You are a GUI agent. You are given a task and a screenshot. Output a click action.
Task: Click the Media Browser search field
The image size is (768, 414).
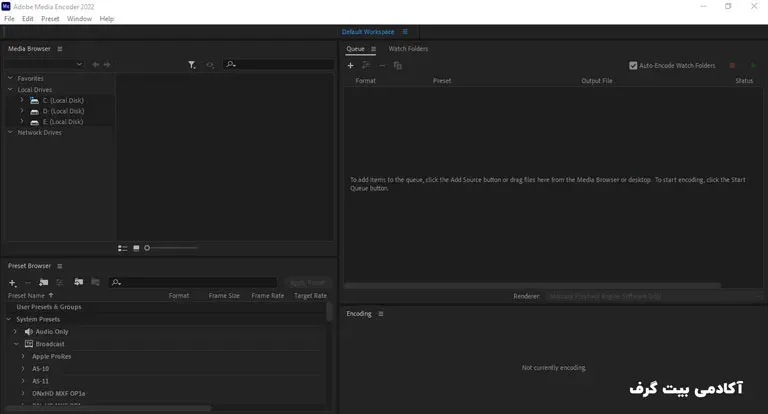coord(278,64)
